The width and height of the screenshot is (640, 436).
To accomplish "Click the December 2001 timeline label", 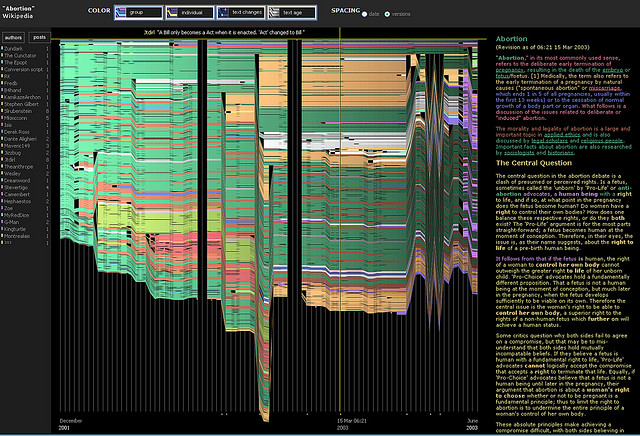I will coord(71,424).
